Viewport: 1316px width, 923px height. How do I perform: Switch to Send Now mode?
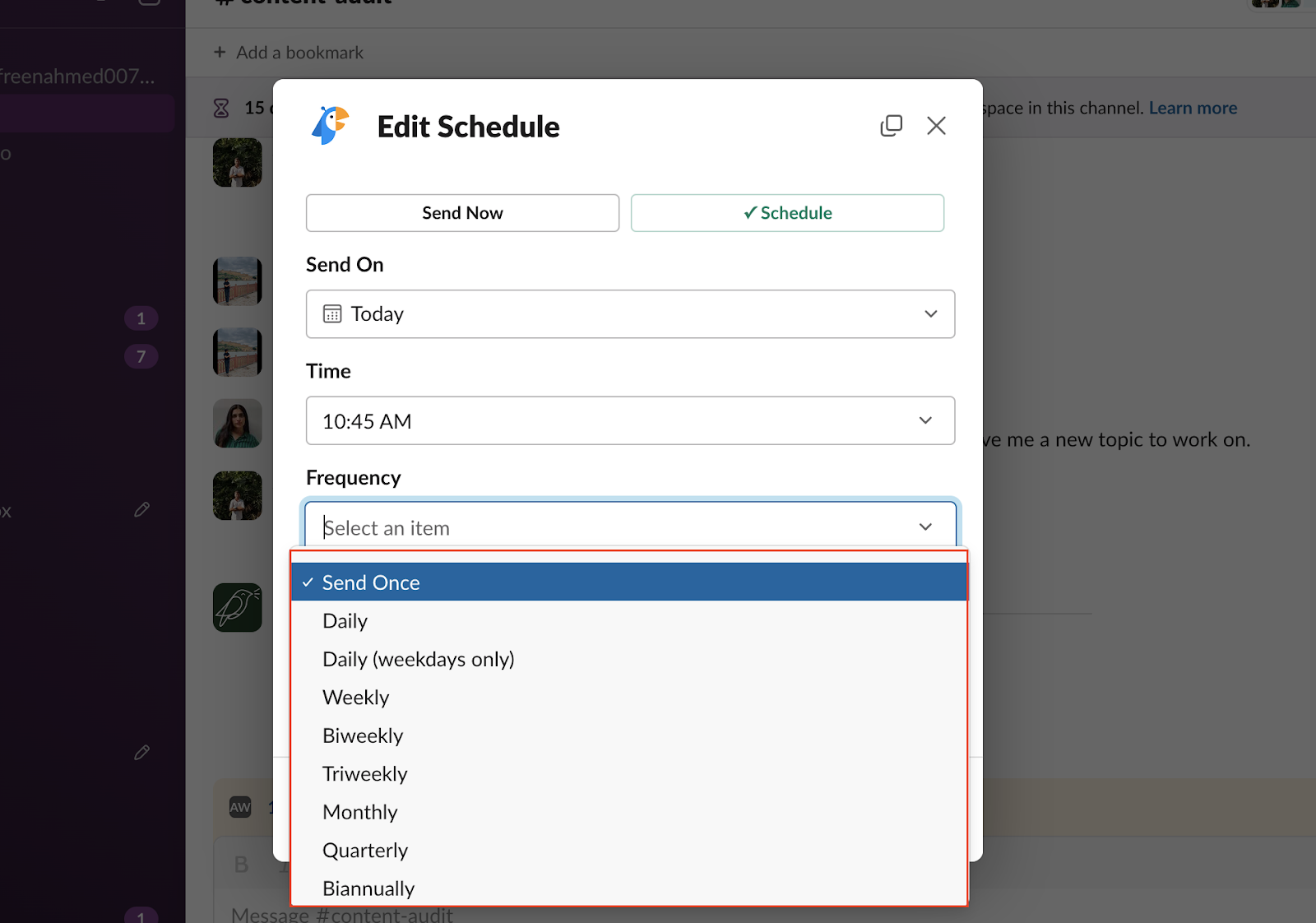[461, 212]
